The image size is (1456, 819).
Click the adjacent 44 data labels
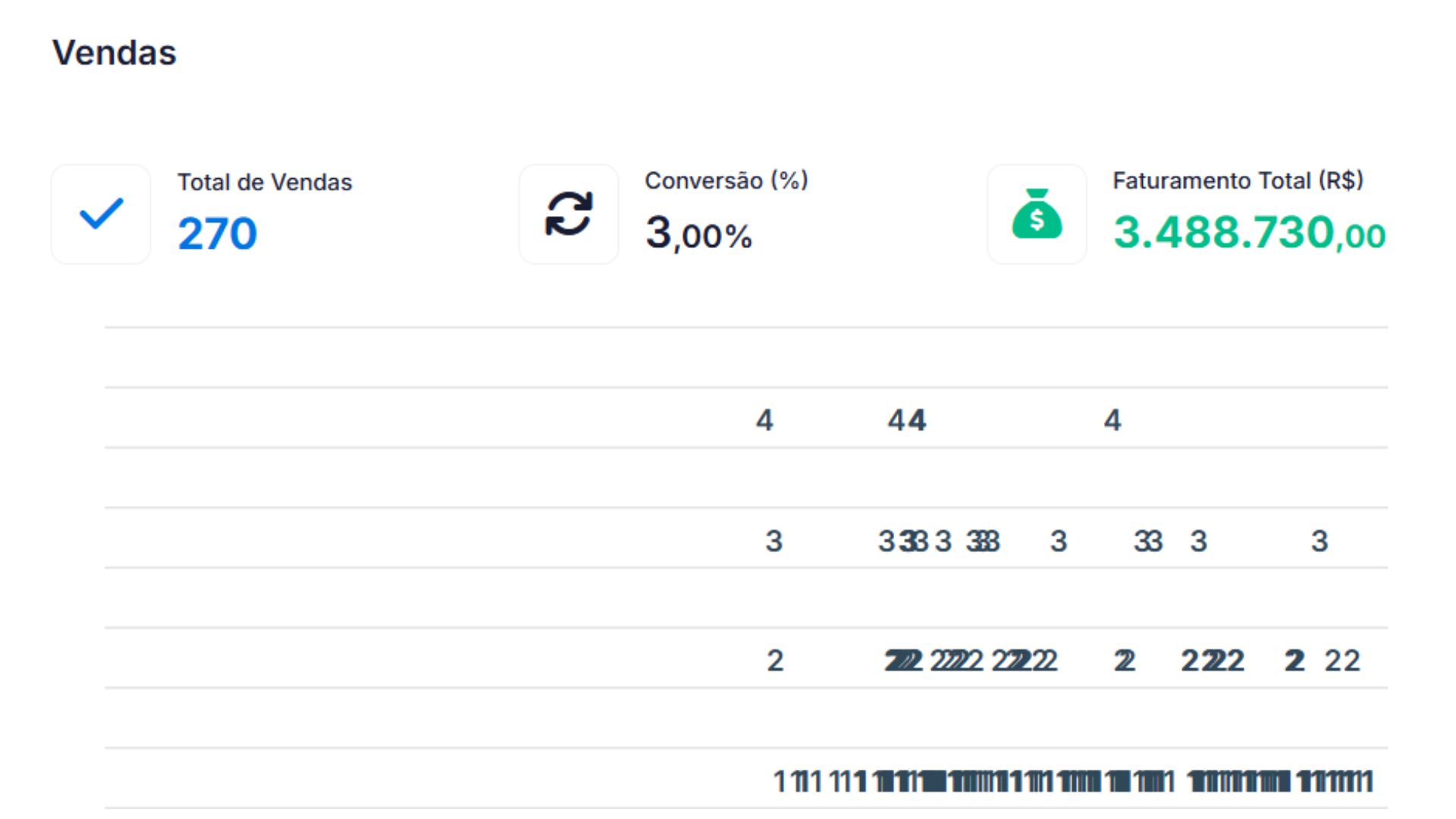point(907,420)
